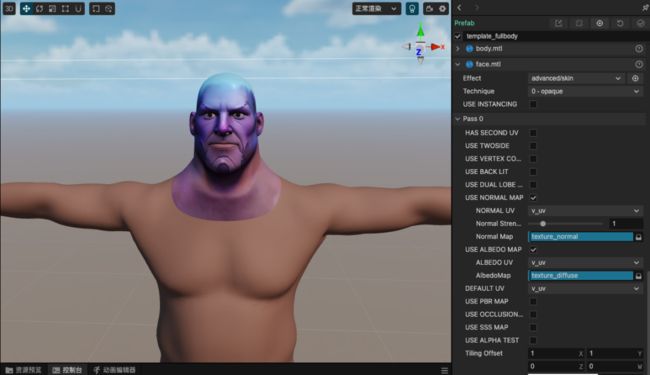Locate prefab asset target icon

tap(599, 23)
